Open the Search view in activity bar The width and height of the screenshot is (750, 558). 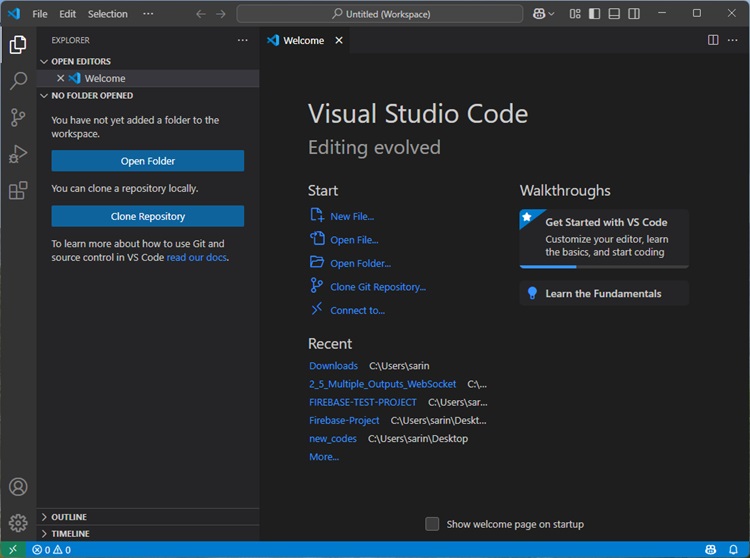coord(18,81)
